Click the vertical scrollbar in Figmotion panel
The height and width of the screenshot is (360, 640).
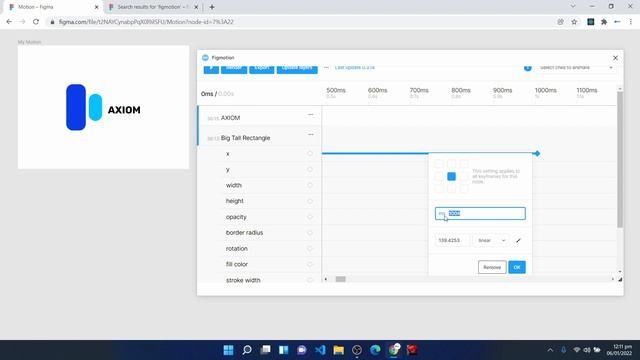click(620, 159)
